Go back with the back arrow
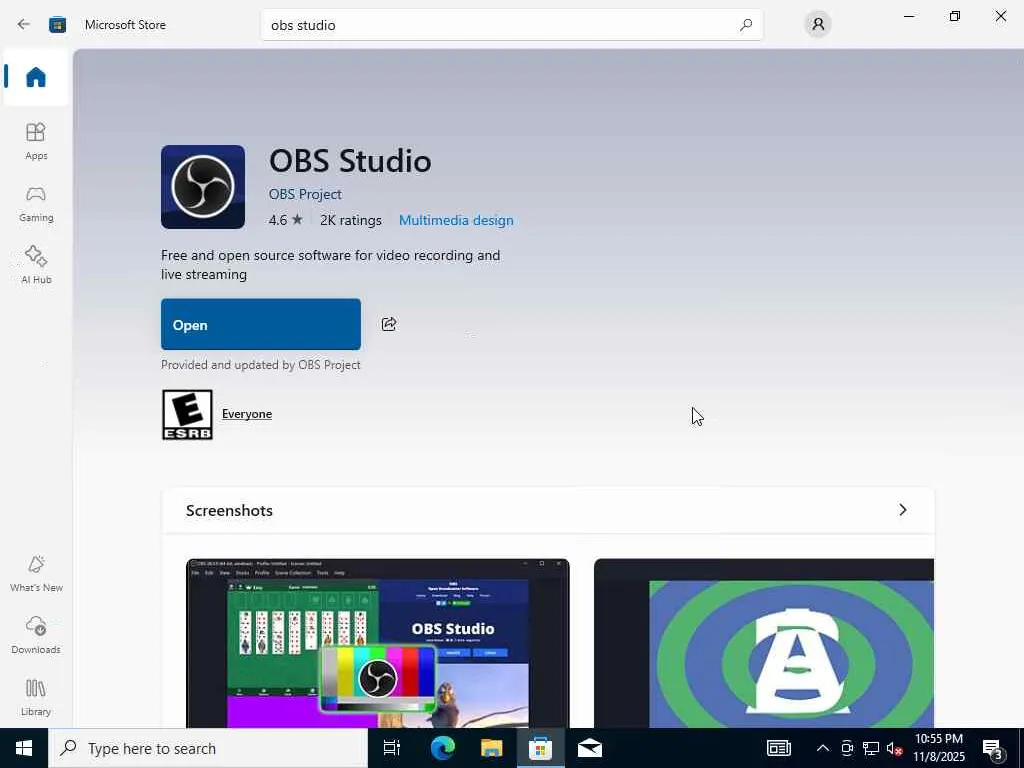 pos(24,25)
